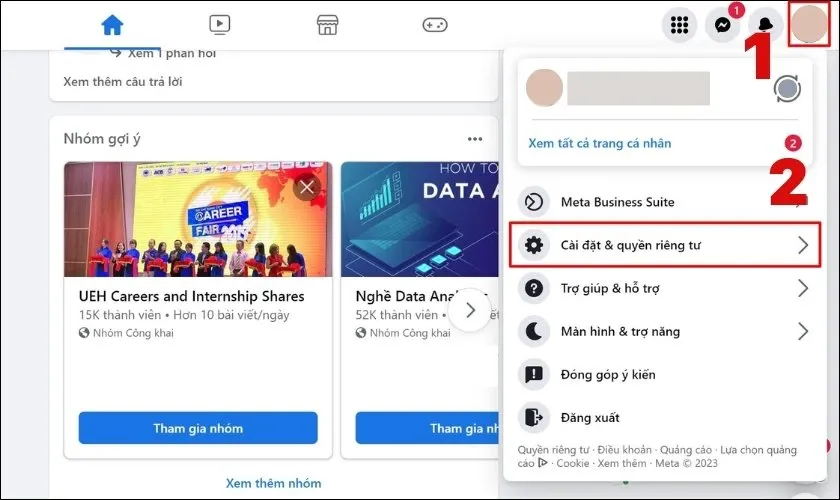
Task: Select Đăng xuất to log out
Action: [592, 417]
